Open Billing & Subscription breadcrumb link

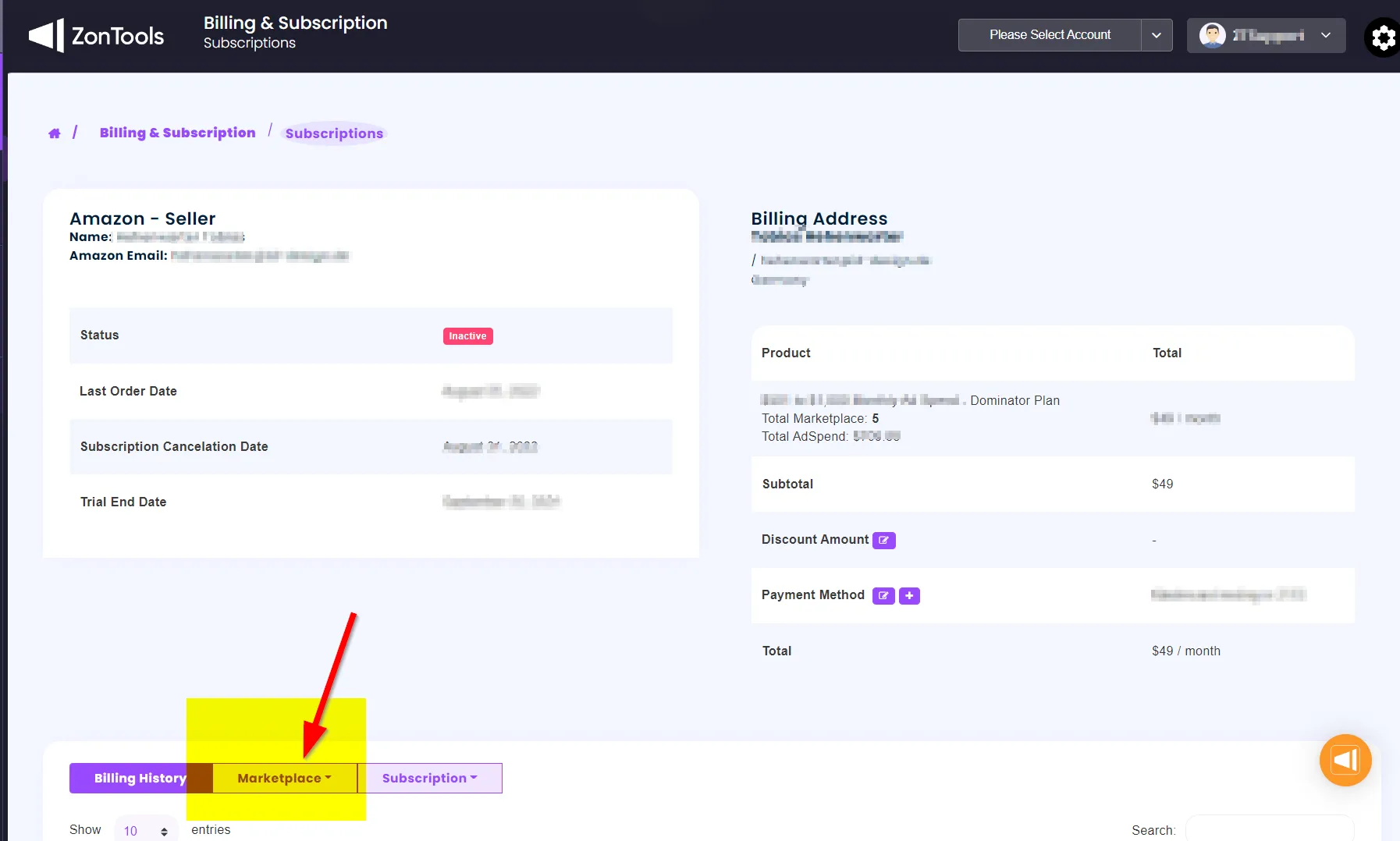coord(178,133)
